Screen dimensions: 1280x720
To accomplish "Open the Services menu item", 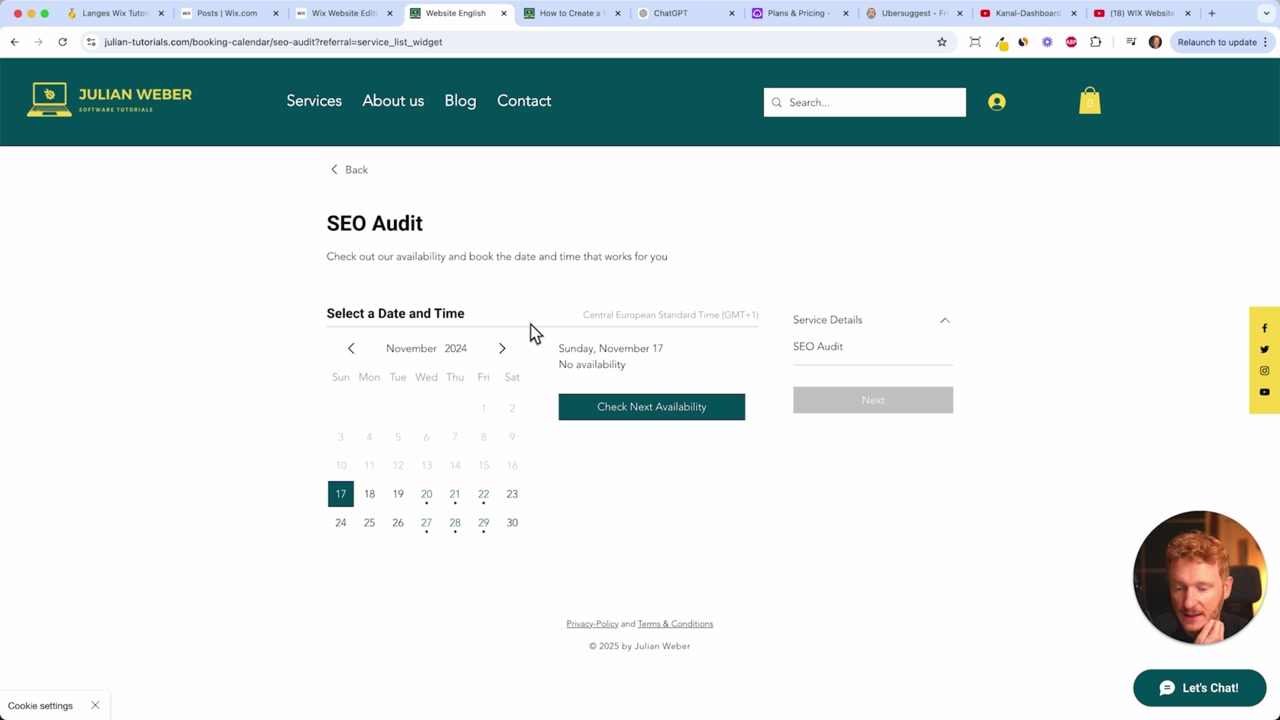I will tap(314, 101).
